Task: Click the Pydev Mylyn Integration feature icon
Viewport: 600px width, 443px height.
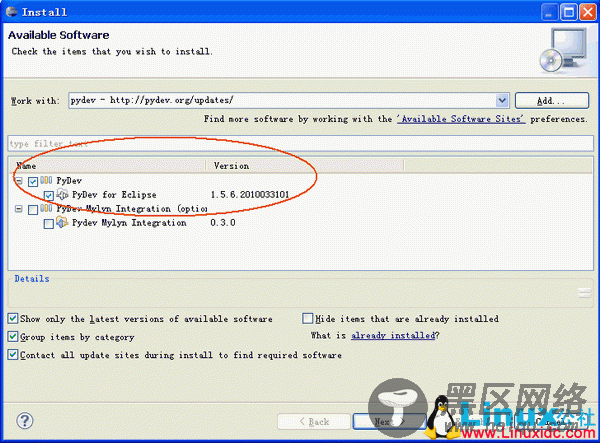Action: pyautogui.click(x=62, y=222)
